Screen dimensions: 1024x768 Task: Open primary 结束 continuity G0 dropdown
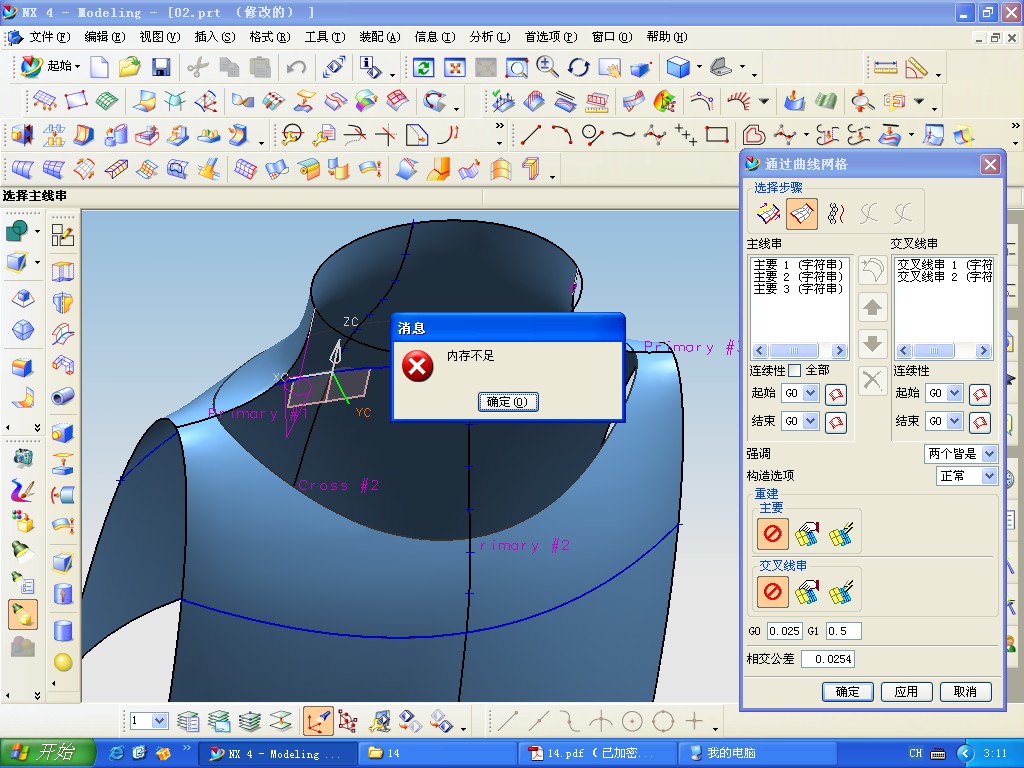click(x=810, y=421)
